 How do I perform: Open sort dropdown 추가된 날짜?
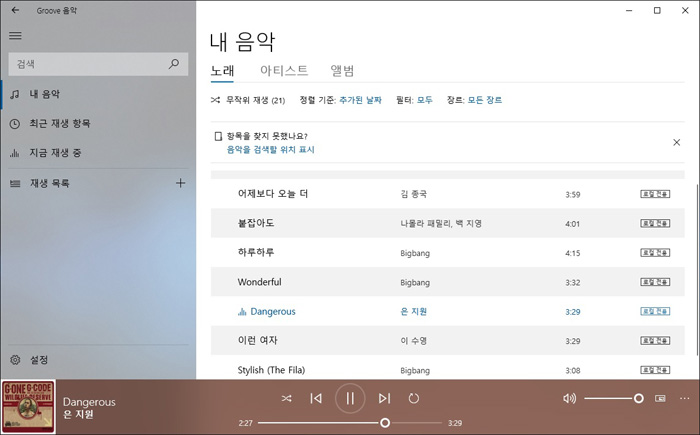[x=360, y=100]
